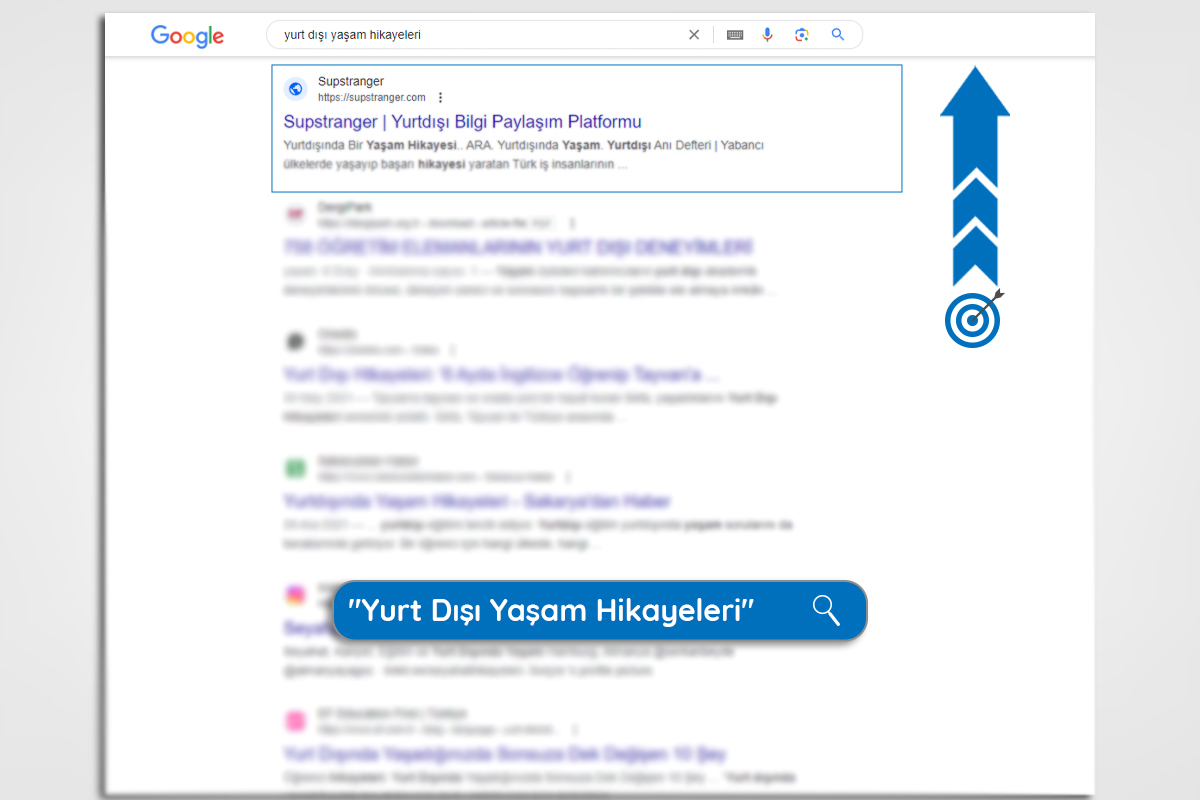Click the https://supstranger.com URL text

pos(371,98)
